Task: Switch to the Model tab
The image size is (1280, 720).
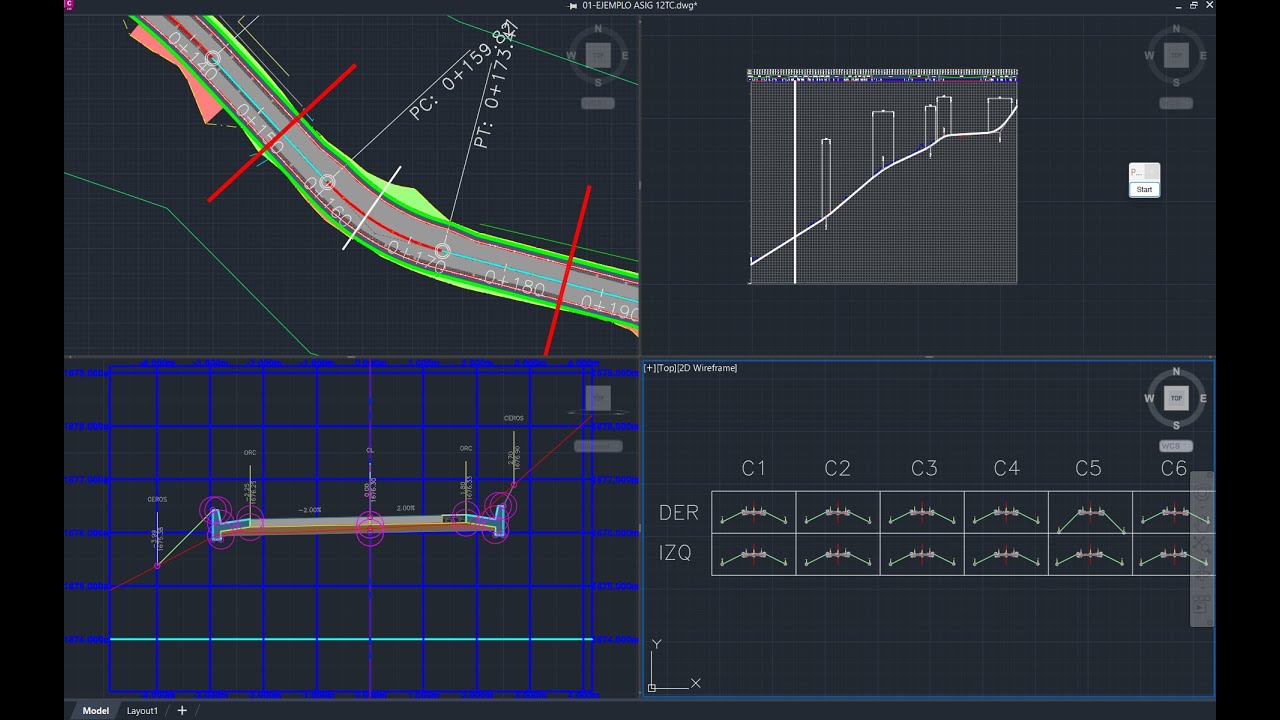Action: click(95, 710)
